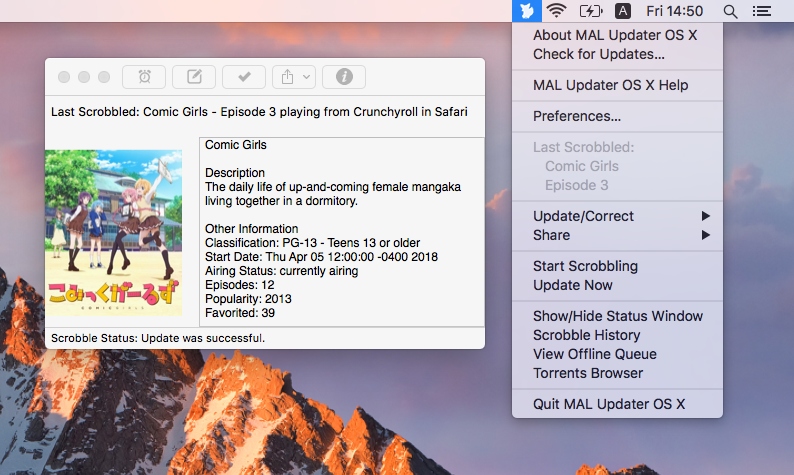Expand the share button dropdown chevron
The height and width of the screenshot is (475, 794).
pyautogui.click(x=306, y=77)
